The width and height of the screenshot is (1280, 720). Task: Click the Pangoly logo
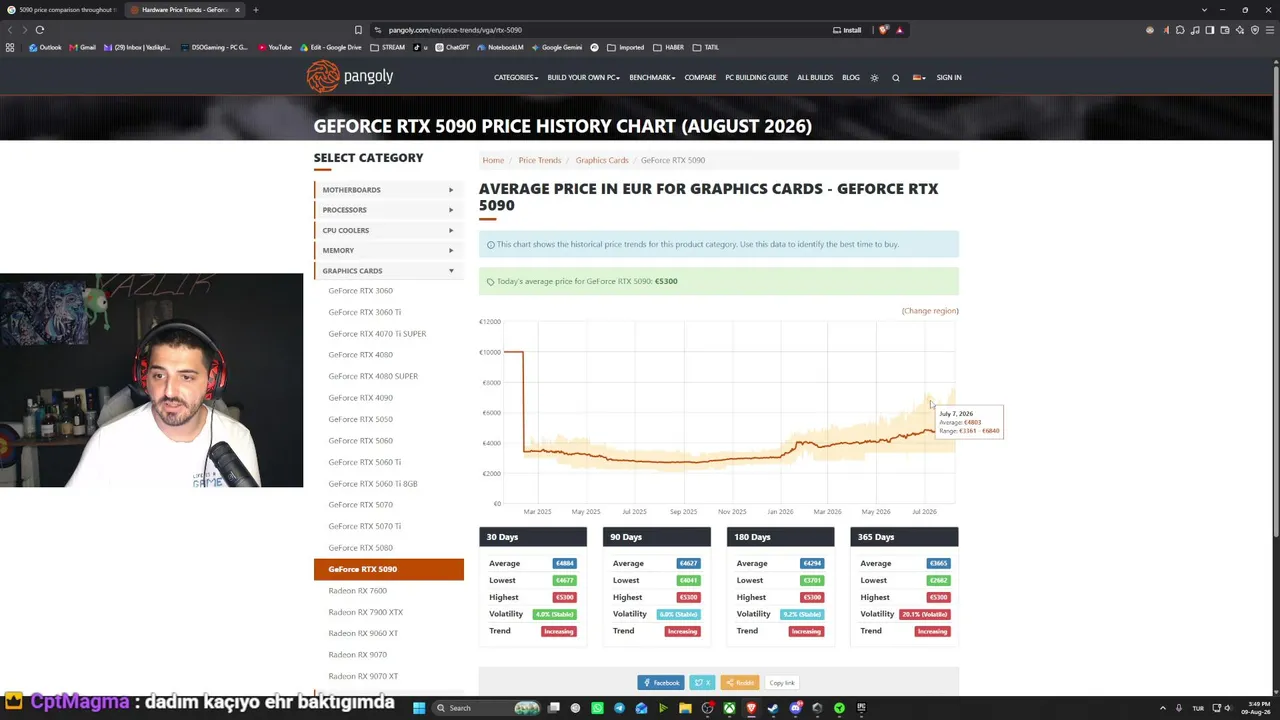tap(350, 76)
